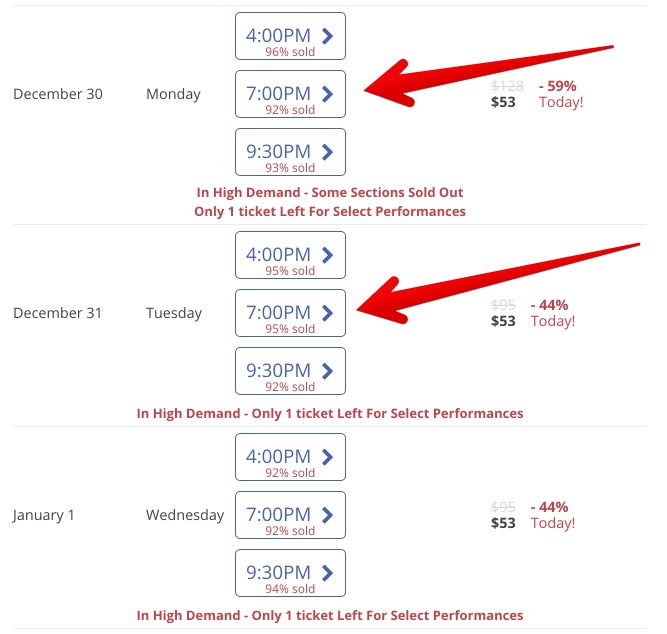
Task: Click chevron arrow on Monday 7:00PM button
Action: coord(327,94)
